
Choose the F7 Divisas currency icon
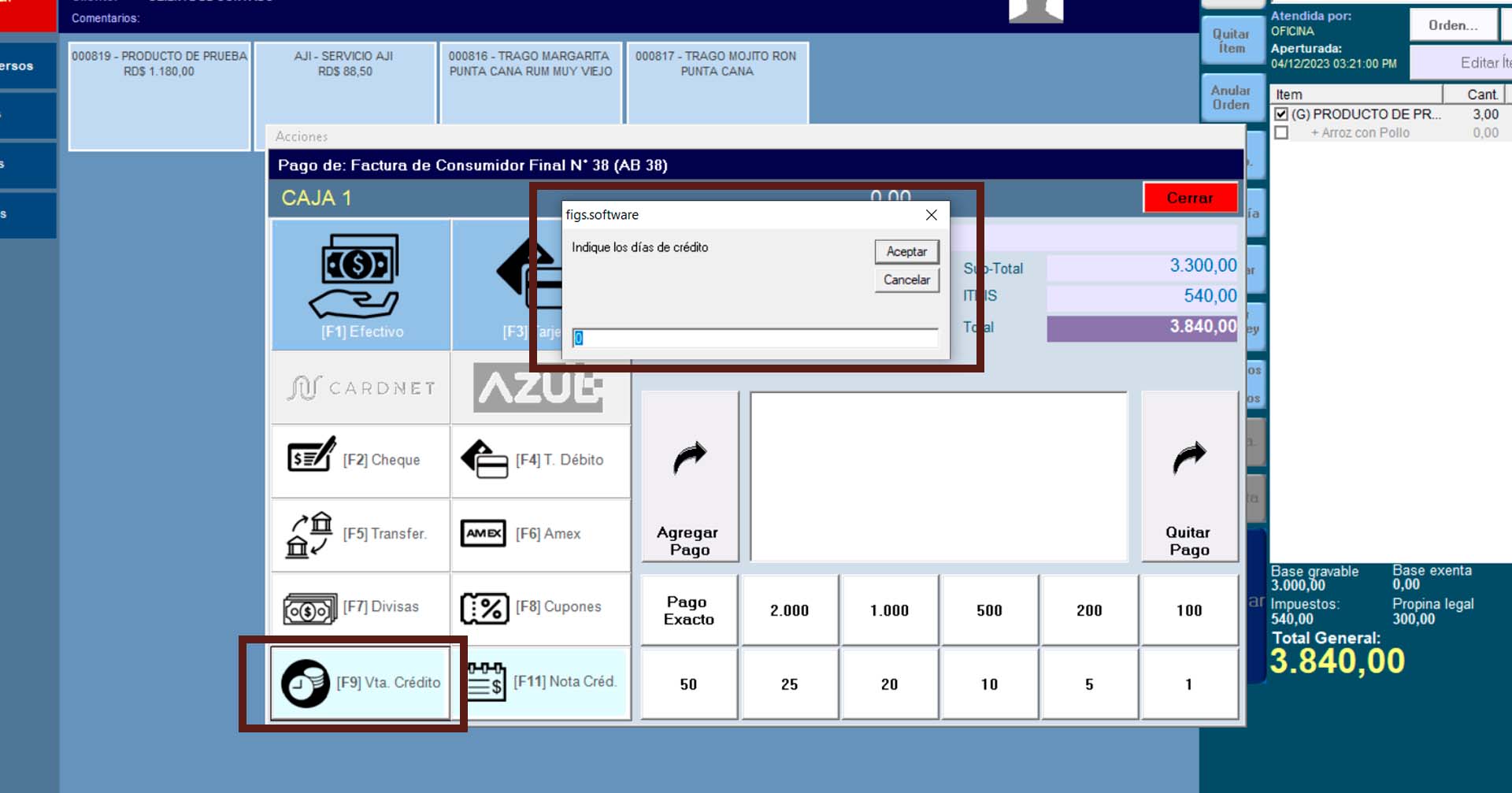(309, 608)
